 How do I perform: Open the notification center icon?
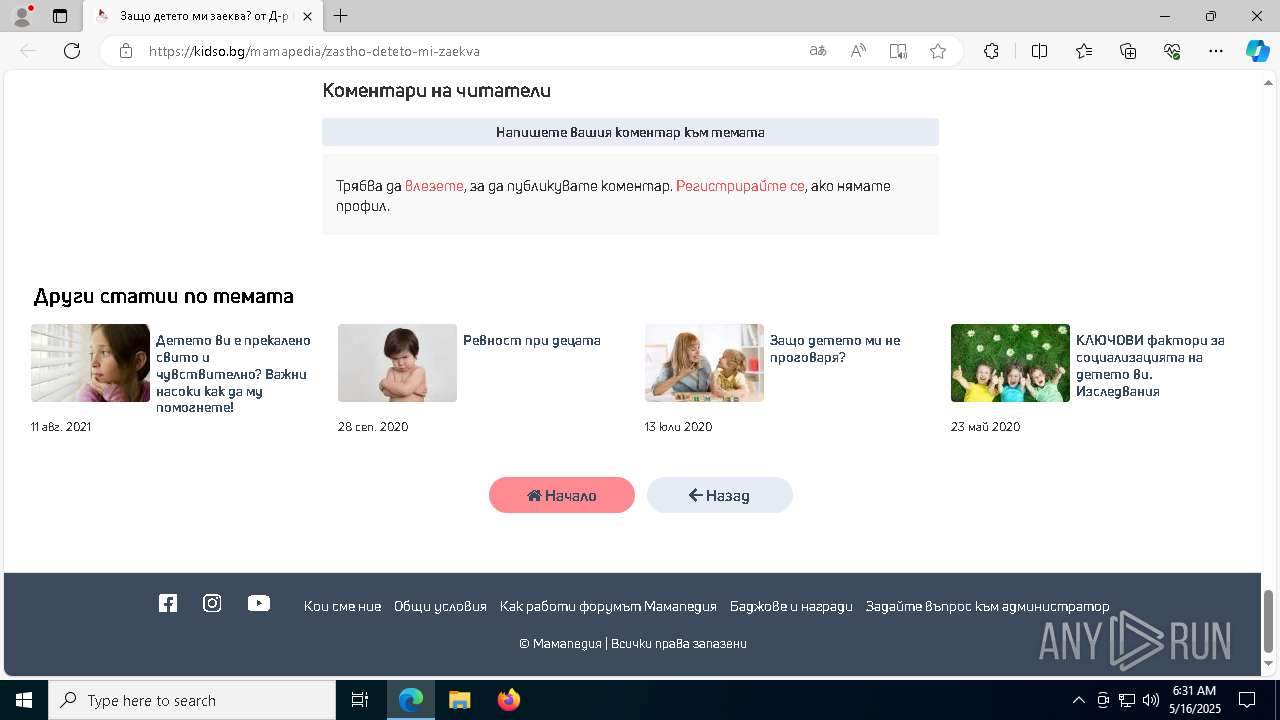1247,700
